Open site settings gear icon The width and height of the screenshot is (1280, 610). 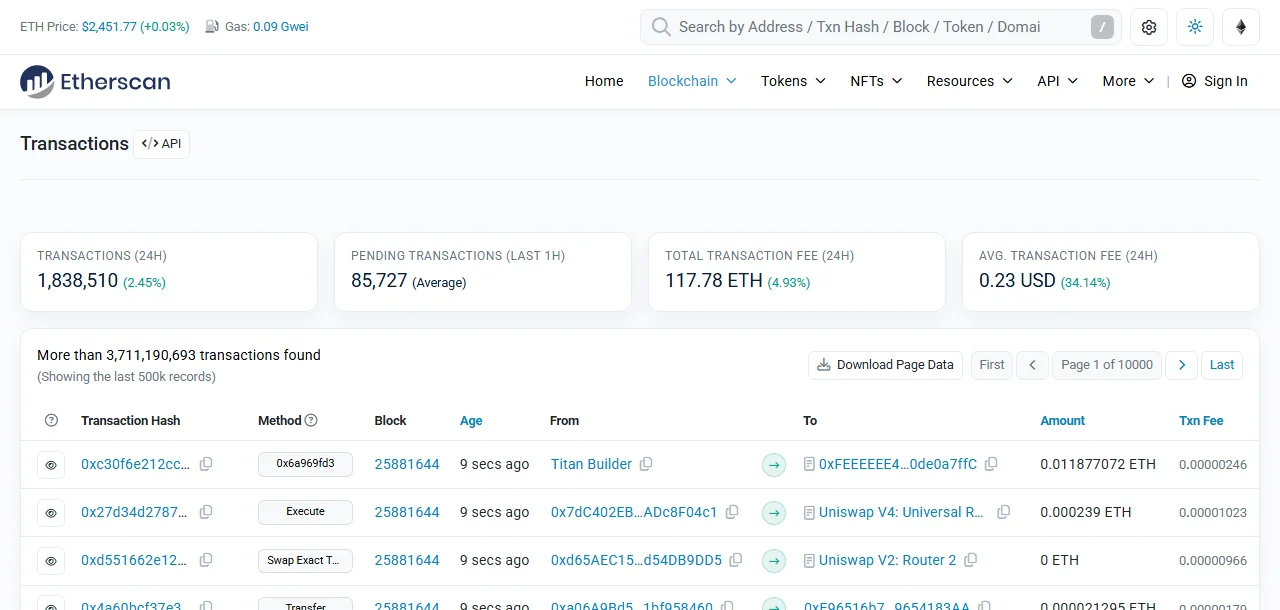(1149, 27)
